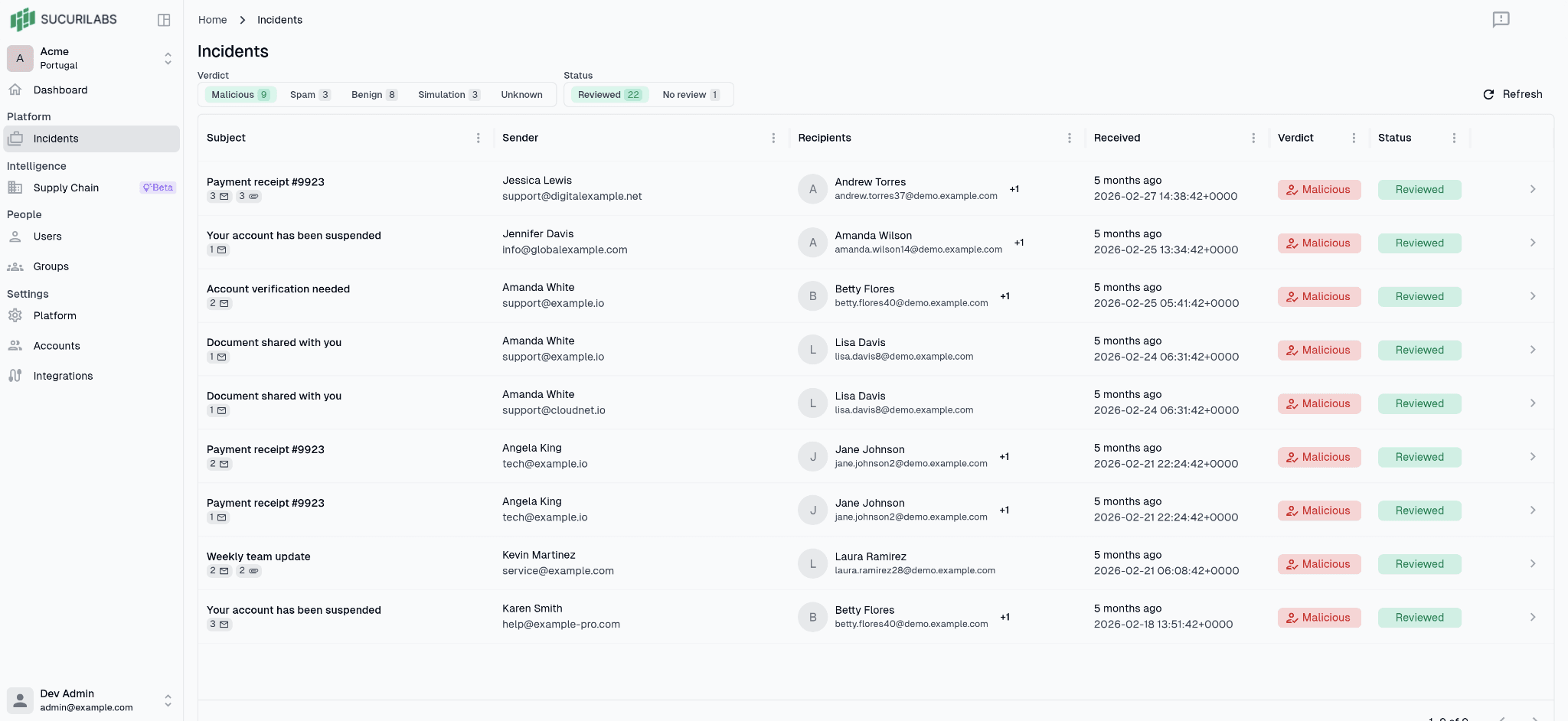
Task: Open Accounts settings in sidebar
Action: [92, 346]
